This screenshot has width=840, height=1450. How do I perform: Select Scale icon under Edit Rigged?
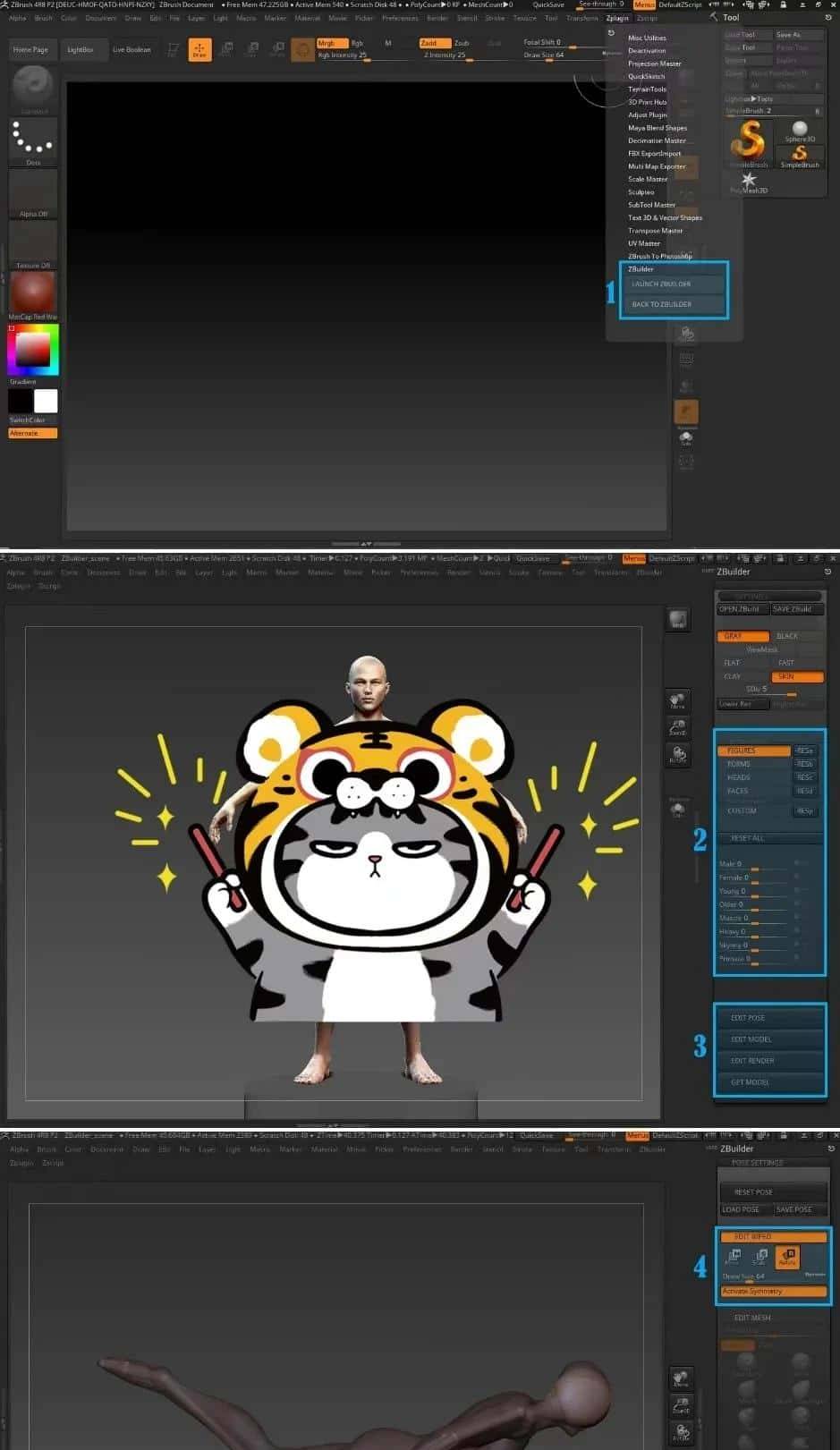click(x=759, y=1257)
